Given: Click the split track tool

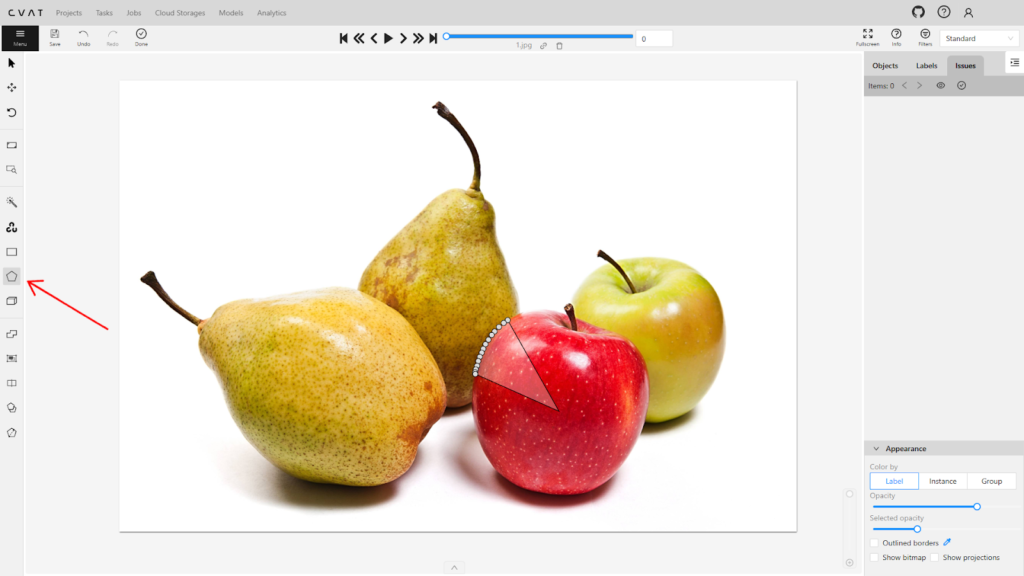Looking at the screenshot, I should [x=12, y=383].
